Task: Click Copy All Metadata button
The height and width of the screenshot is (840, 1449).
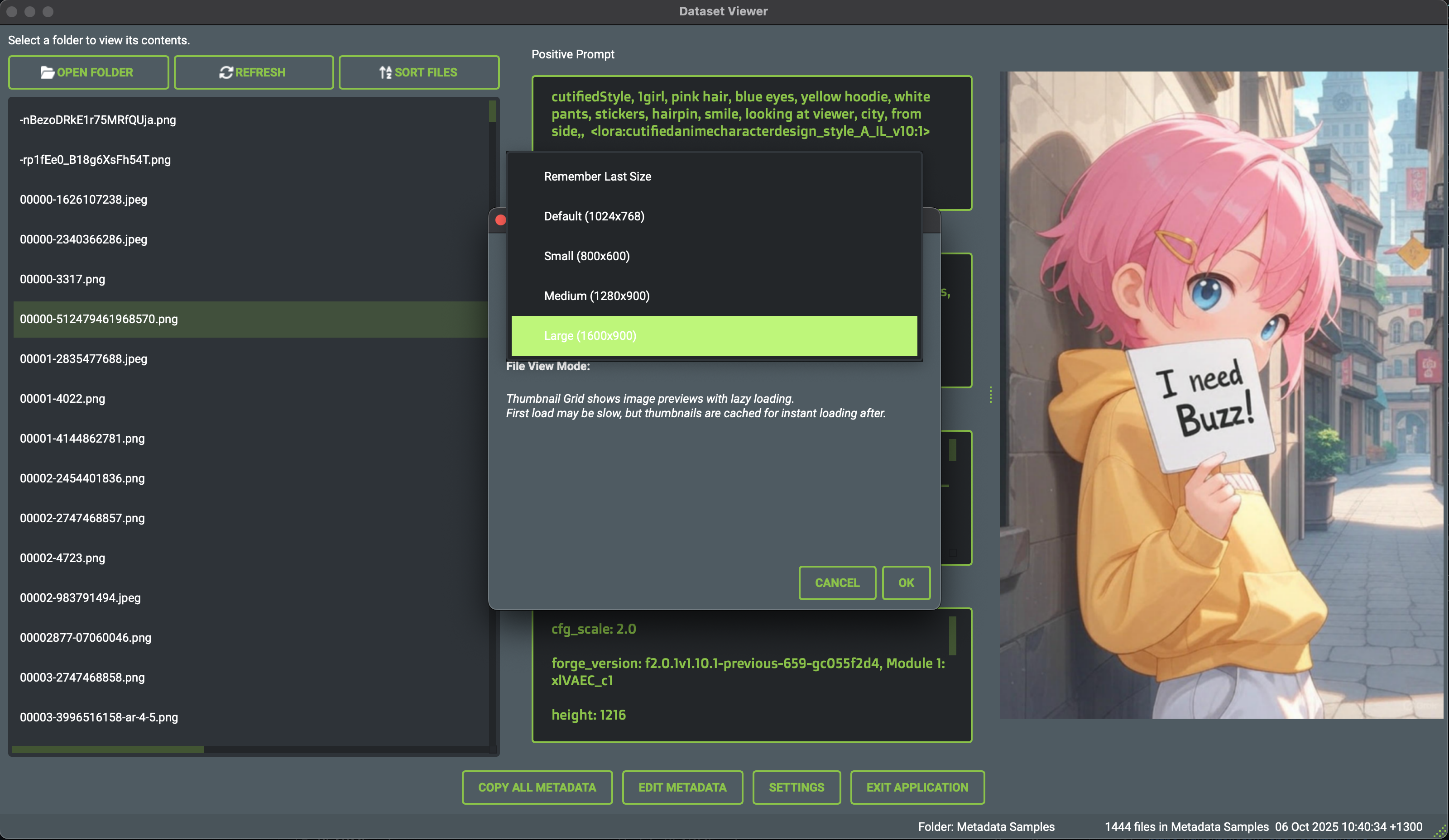Action: pyautogui.click(x=537, y=787)
